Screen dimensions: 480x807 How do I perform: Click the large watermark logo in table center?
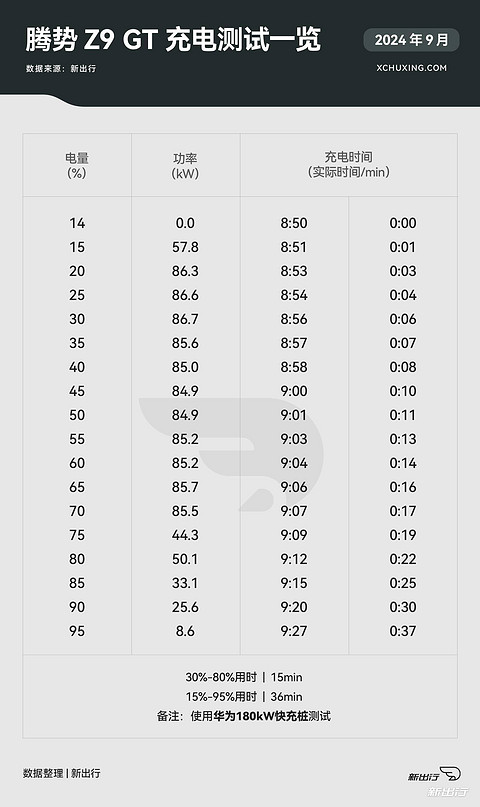point(231,454)
